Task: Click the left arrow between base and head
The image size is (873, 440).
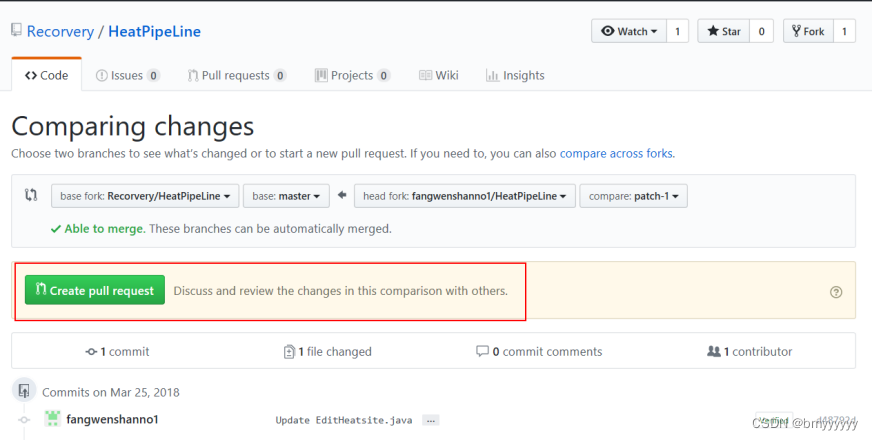Action: click(x=342, y=195)
